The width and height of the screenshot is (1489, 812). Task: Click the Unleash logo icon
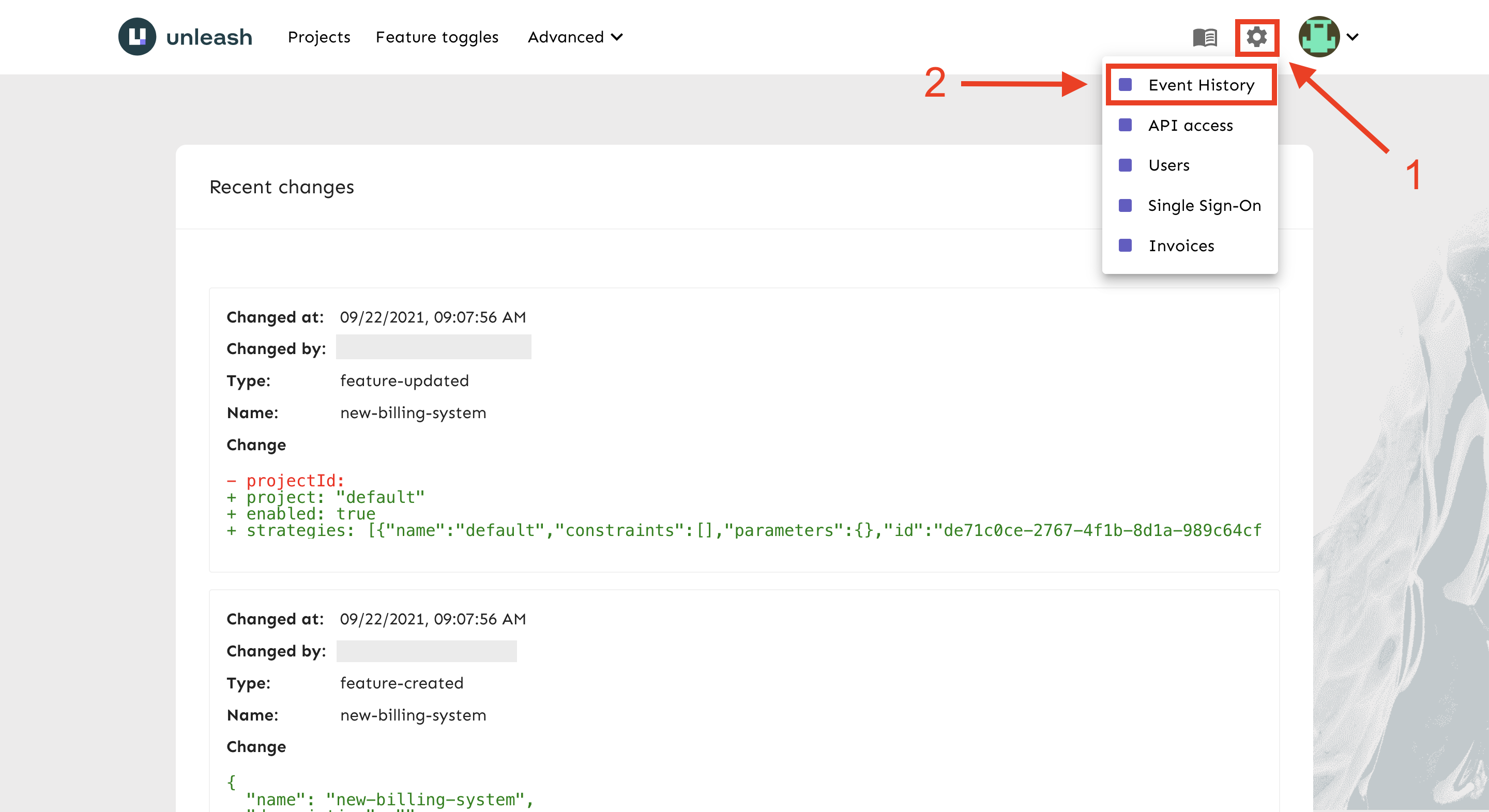[137, 36]
